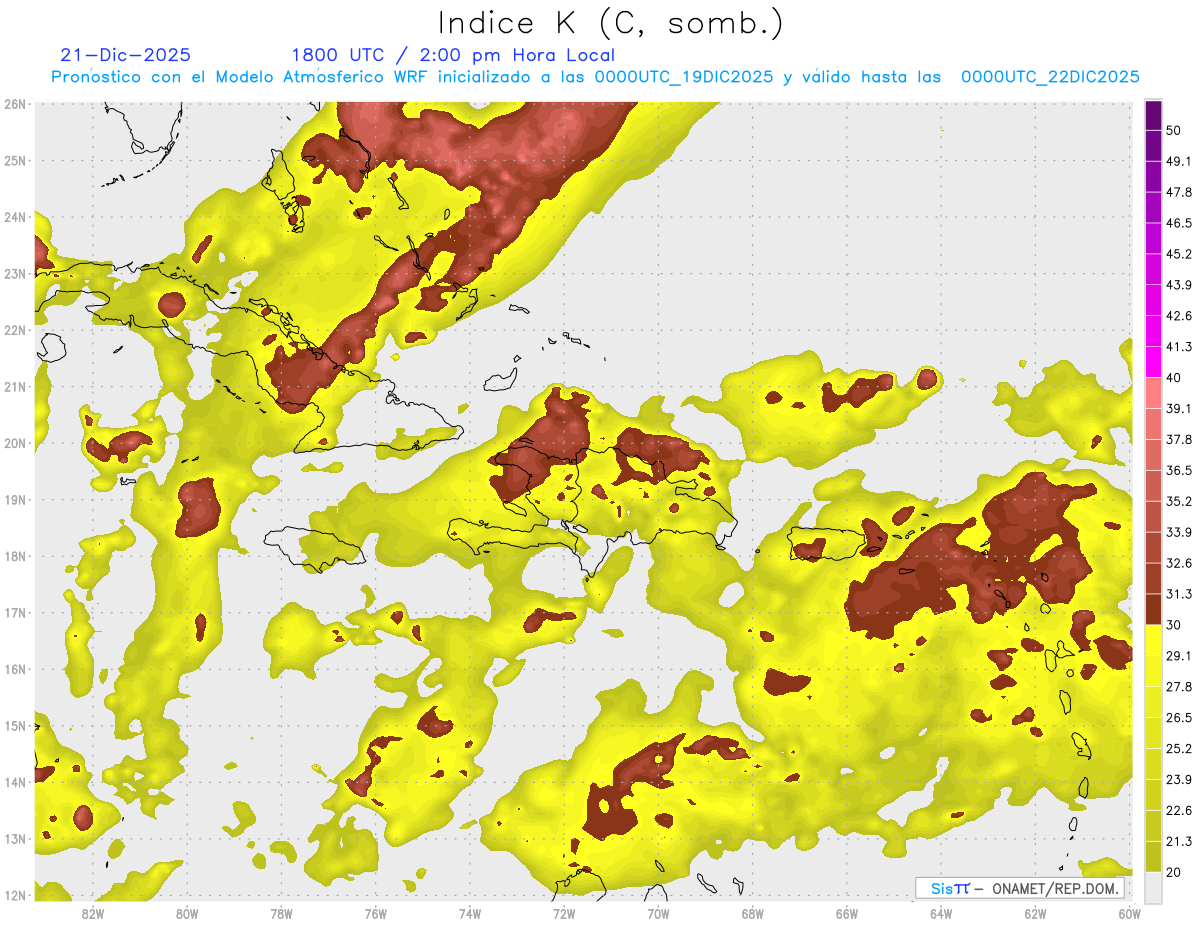The width and height of the screenshot is (1200, 927).
Task: Click the longitude axis label "60W"
Action: pos(1130,914)
